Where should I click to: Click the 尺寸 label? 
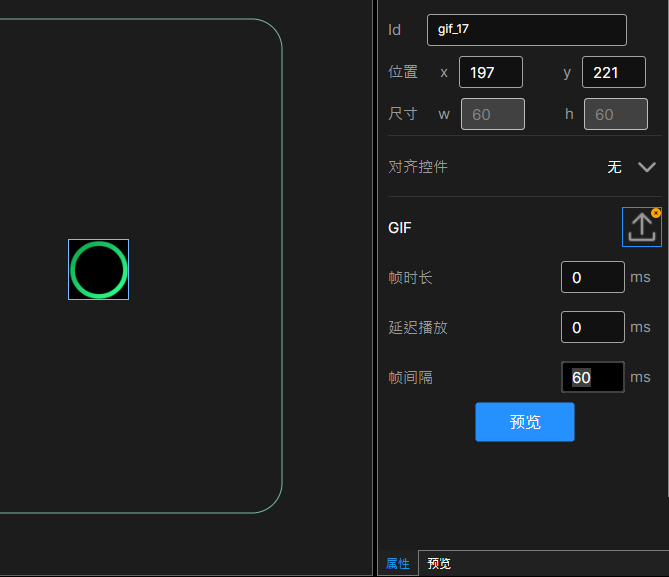tap(403, 114)
